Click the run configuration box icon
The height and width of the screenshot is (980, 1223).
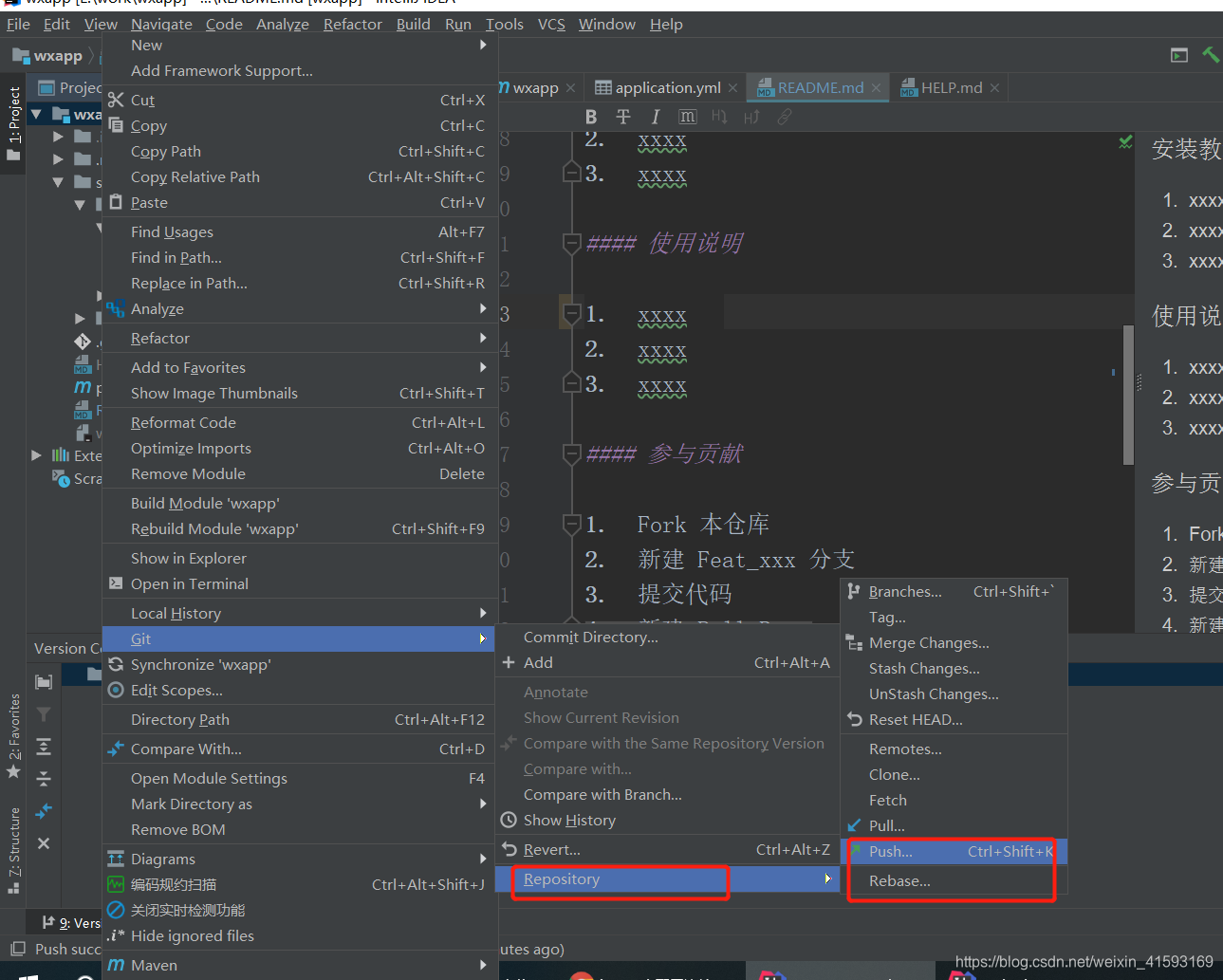pyautogui.click(x=1179, y=55)
